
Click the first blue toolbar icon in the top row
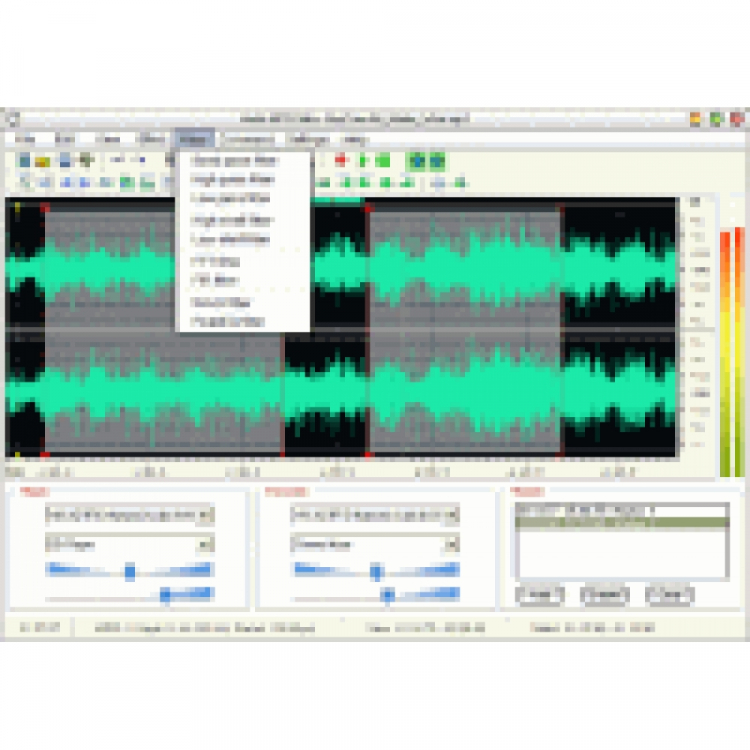tap(24, 161)
